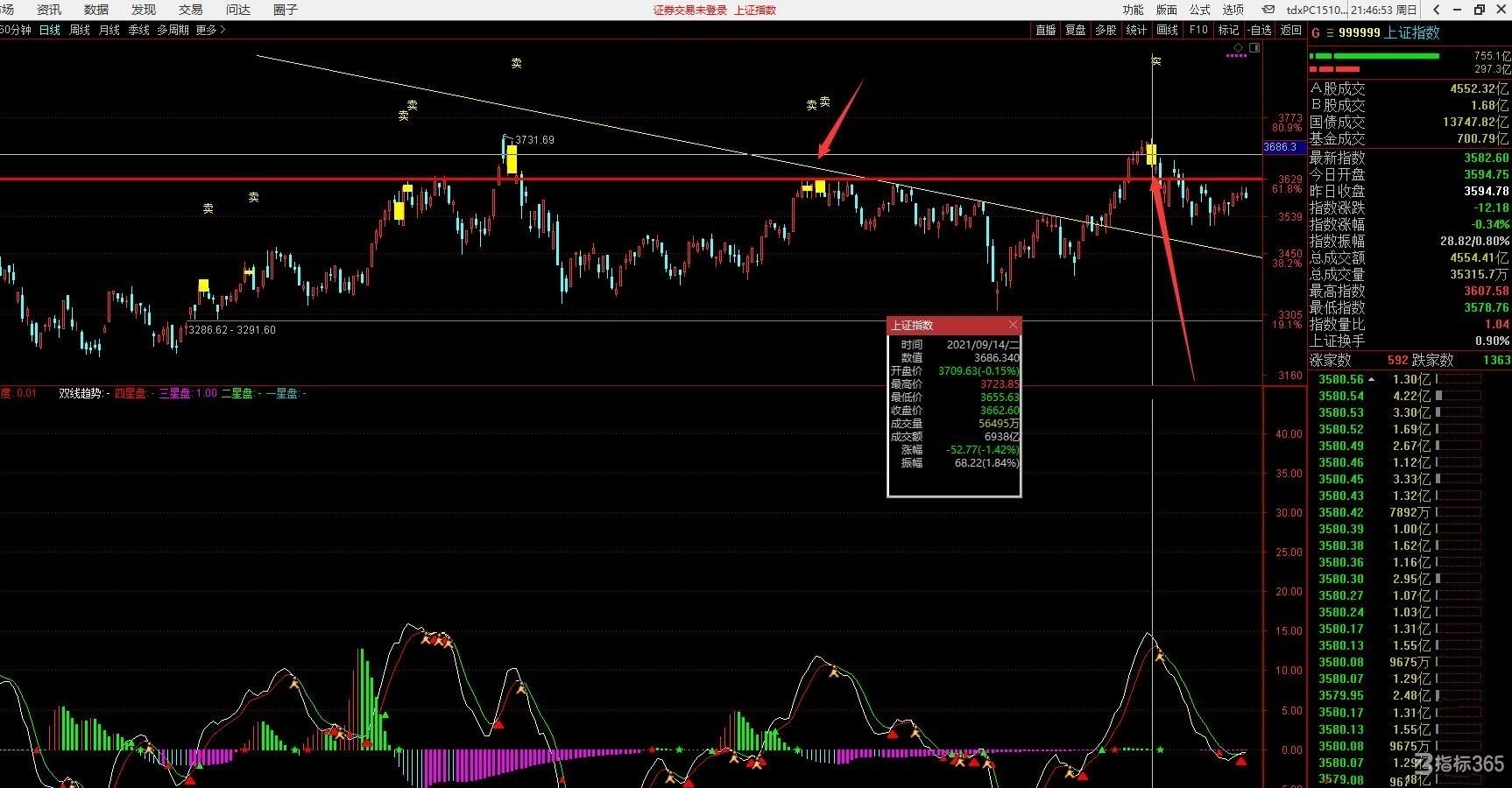Click the 上证指数 stock name header
The height and width of the screenshot is (788, 1512).
[x=1412, y=32]
